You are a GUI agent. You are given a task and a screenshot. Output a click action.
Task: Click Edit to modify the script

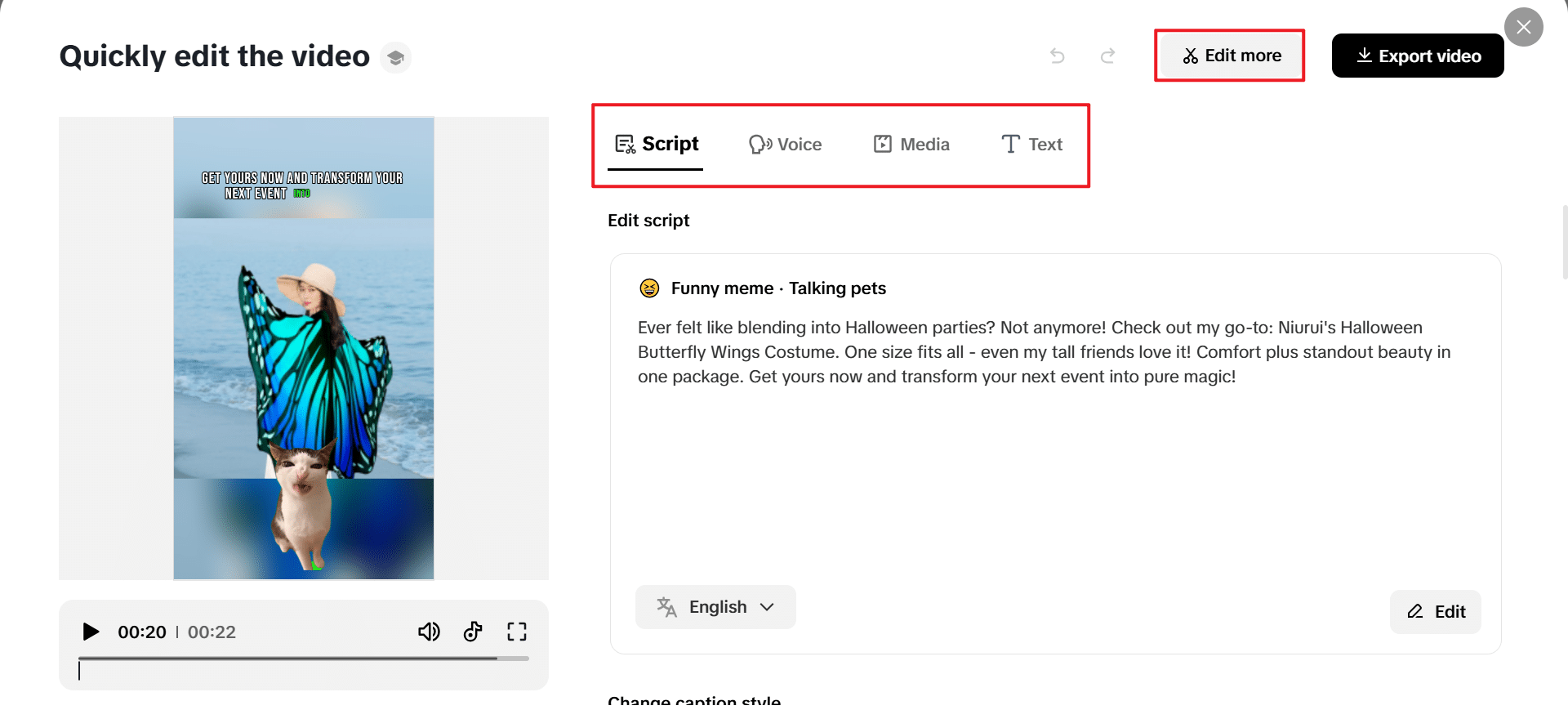(1436, 612)
